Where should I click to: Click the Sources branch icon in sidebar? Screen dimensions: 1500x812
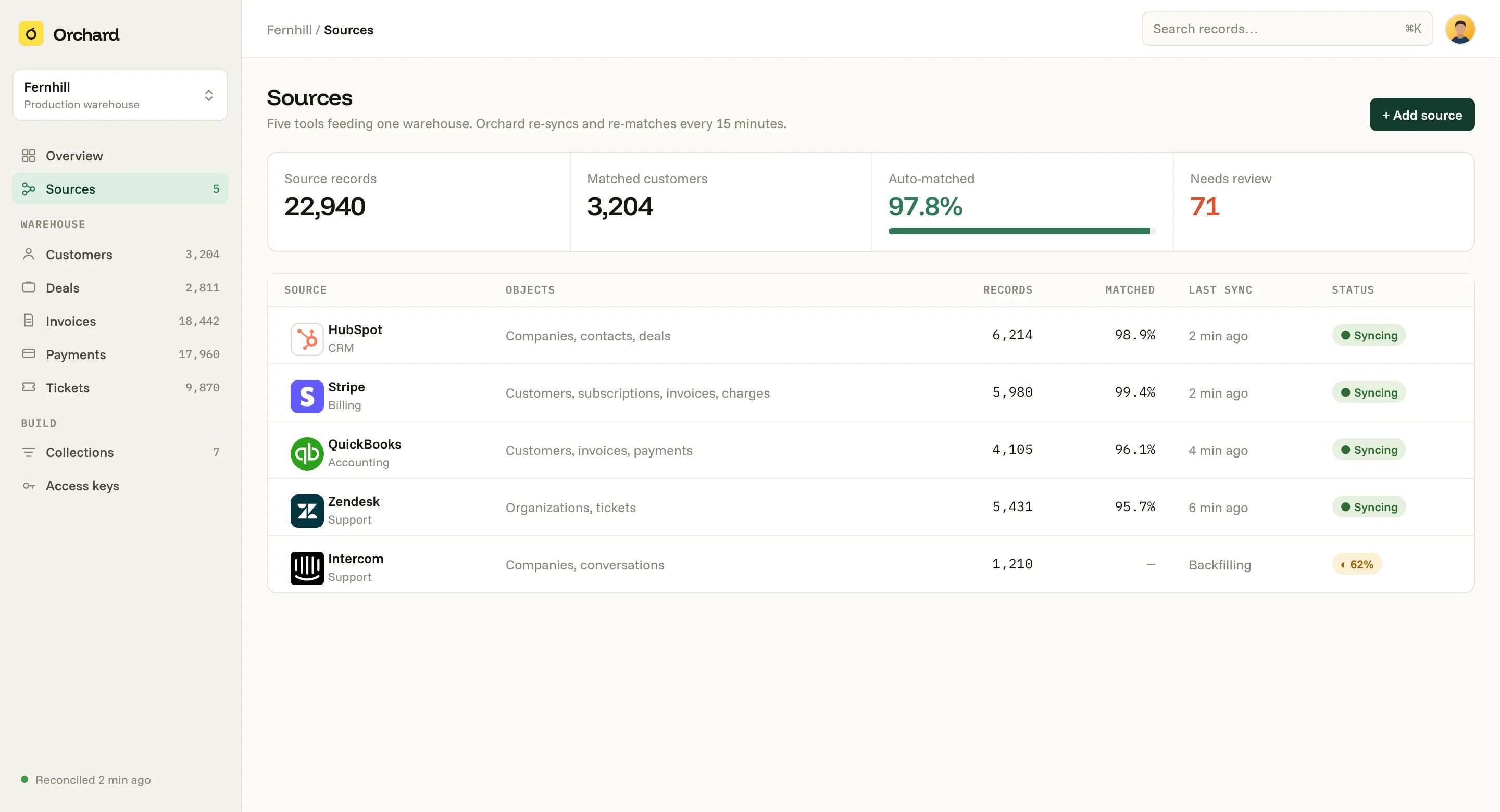pos(29,188)
